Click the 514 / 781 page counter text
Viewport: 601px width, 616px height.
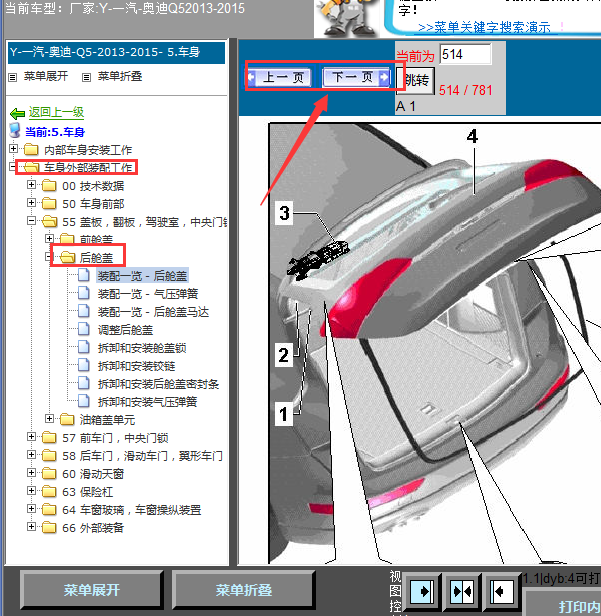pyautogui.click(x=465, y=90)
